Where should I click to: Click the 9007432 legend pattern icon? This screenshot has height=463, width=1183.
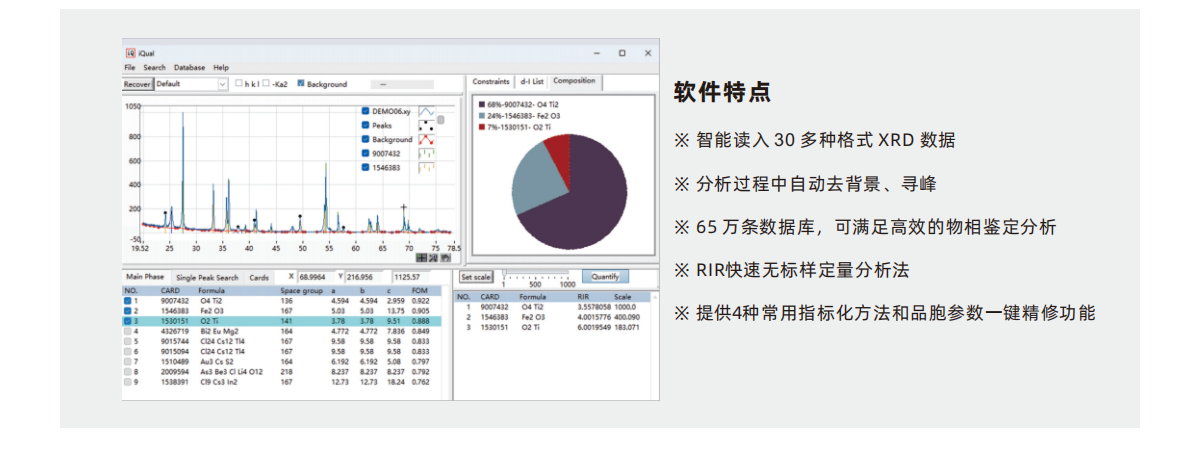click(426, 154)
